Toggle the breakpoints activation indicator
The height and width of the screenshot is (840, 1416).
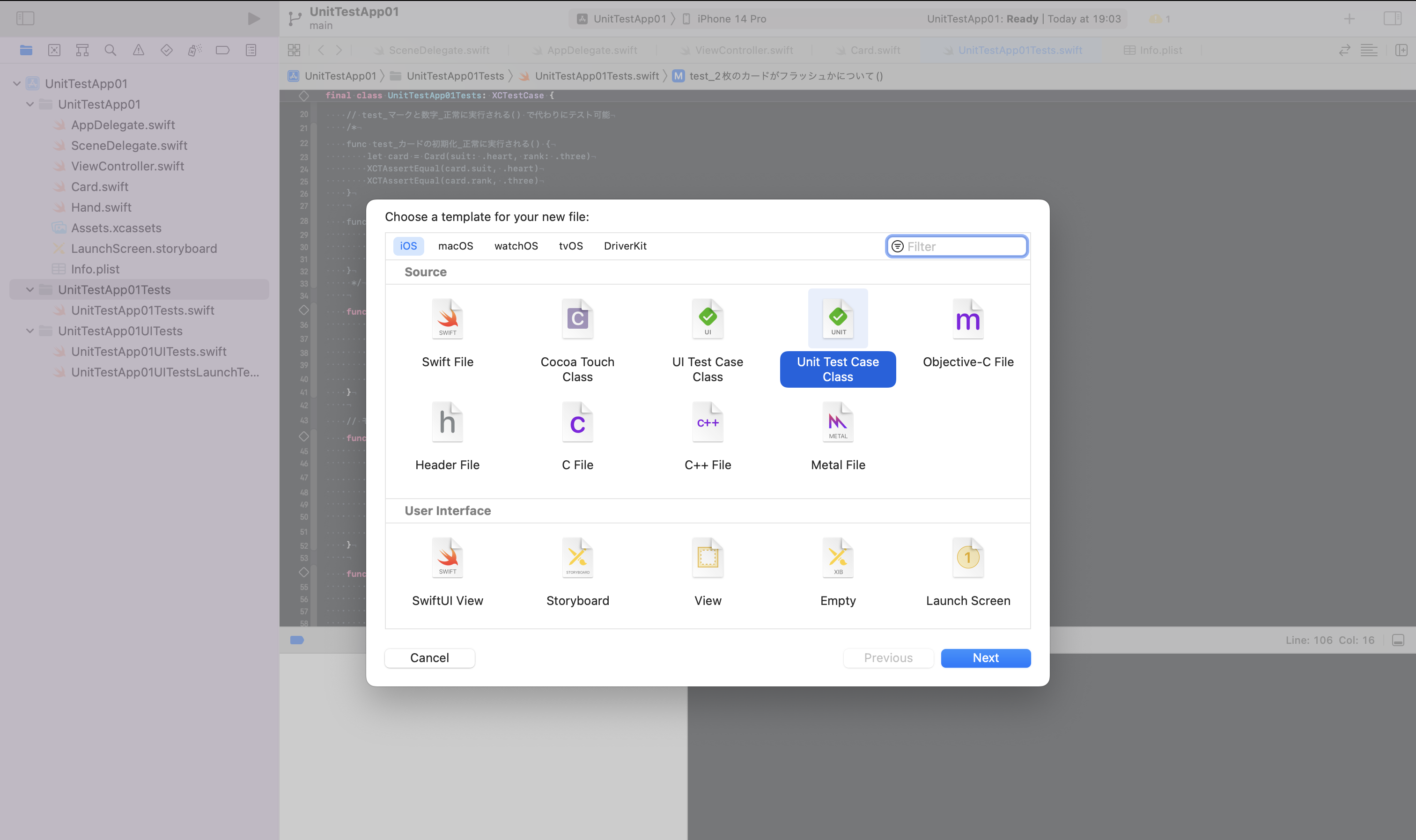pos(296,640)
